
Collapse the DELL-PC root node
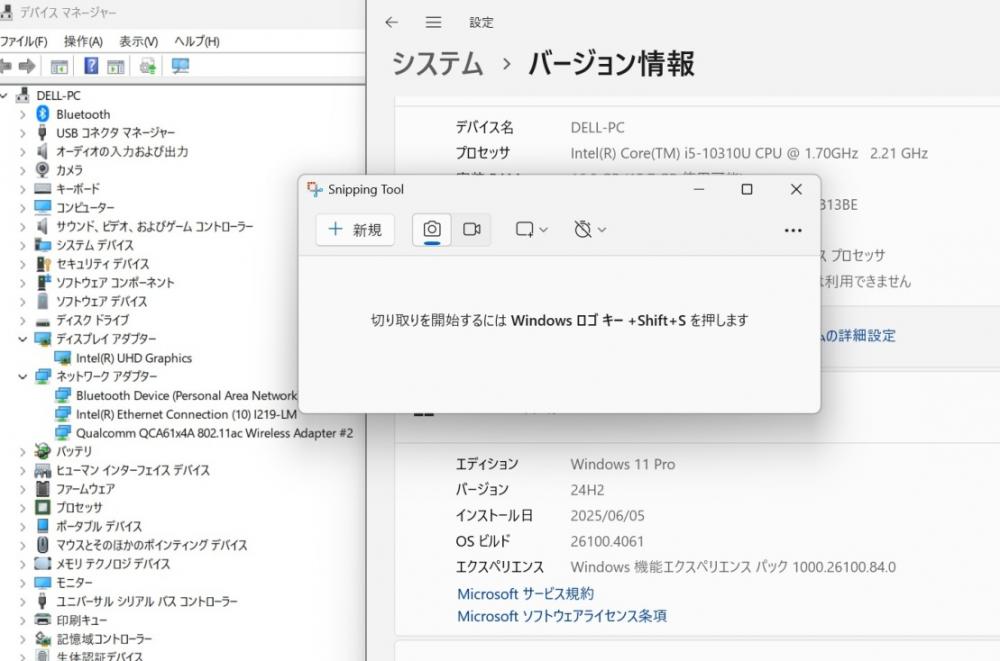tap(4, 96)
